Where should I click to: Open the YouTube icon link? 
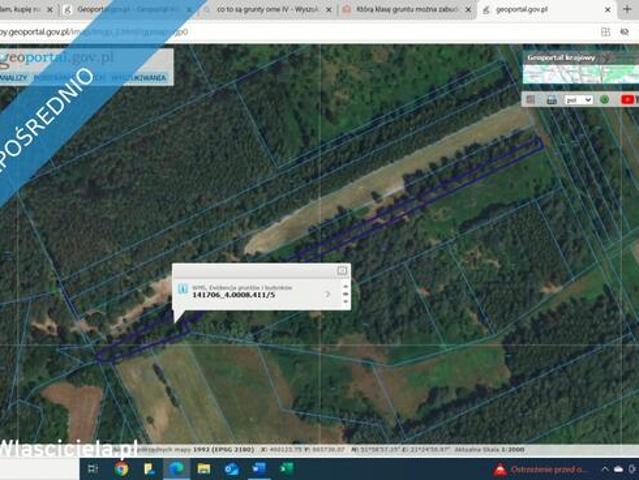[627, 100]
